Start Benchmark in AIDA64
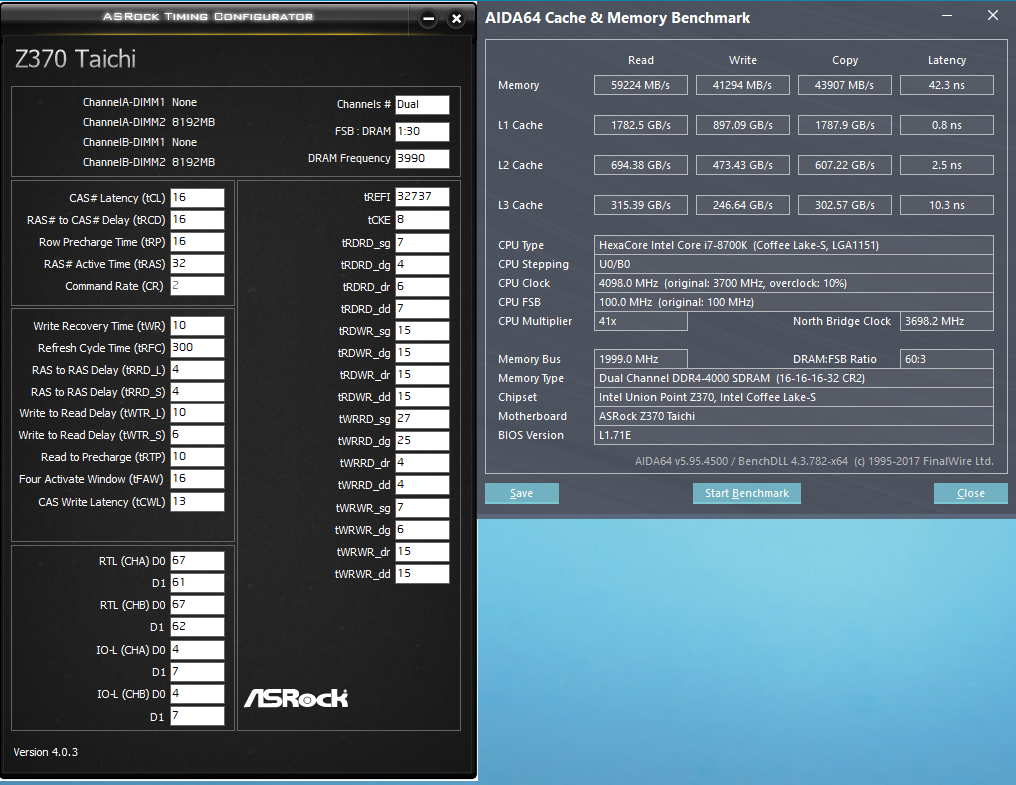The image size is (1016, 785). click(x=746, y=493)
